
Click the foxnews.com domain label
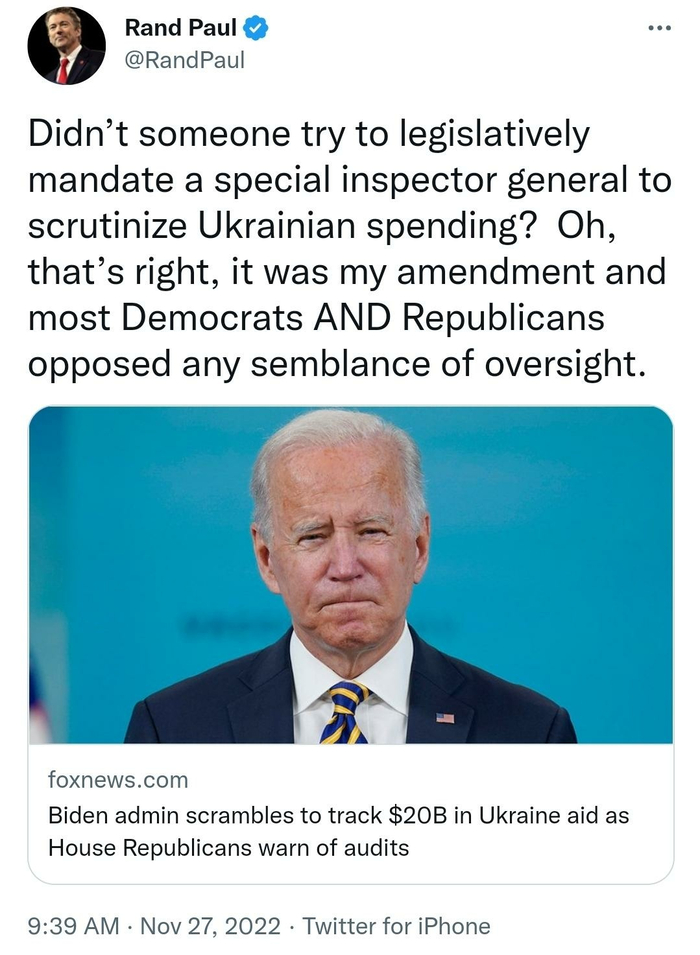tap(118, 780)
